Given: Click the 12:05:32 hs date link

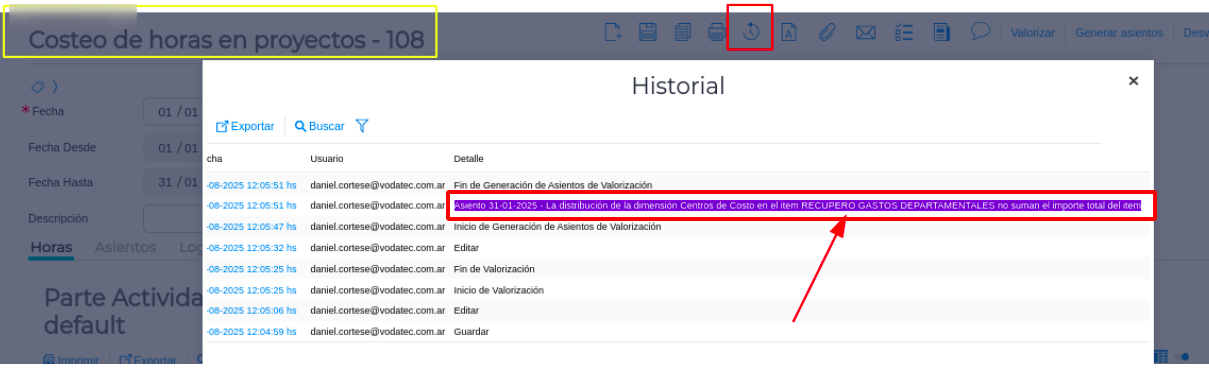Looking at the screenshot, I should pos(251,248).
